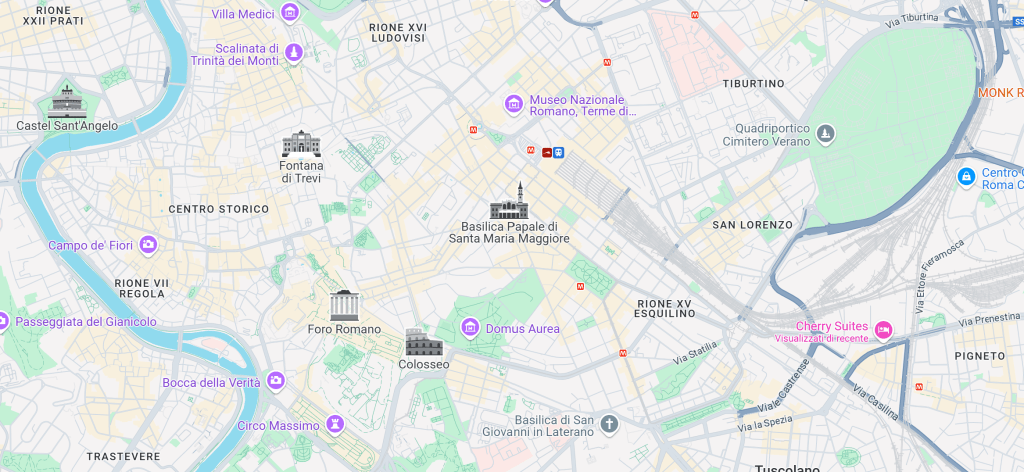
Task: Select the MONK orange place label
Action: click(x=1000, y=93)
